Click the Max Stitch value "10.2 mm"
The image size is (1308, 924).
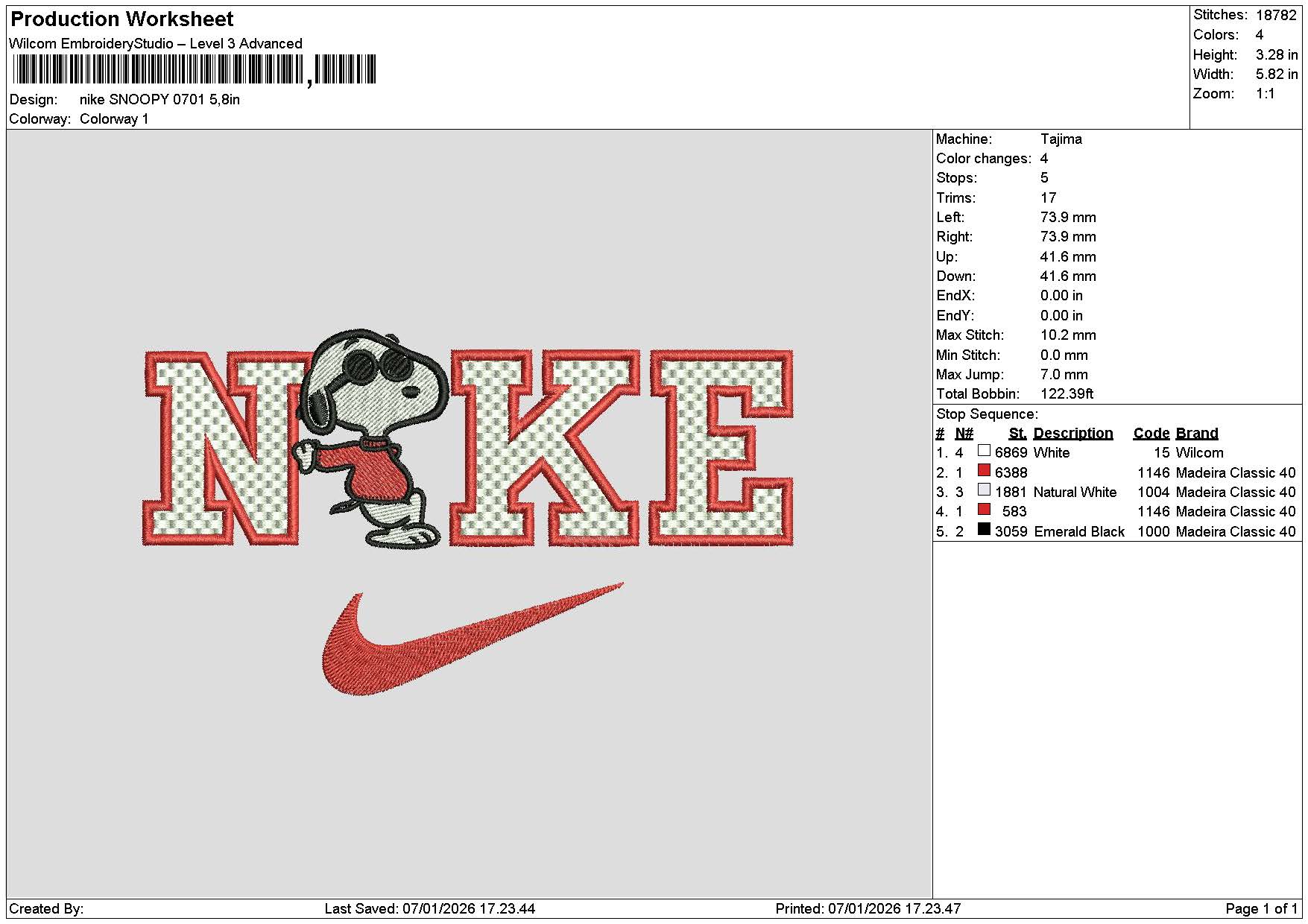1068,335
